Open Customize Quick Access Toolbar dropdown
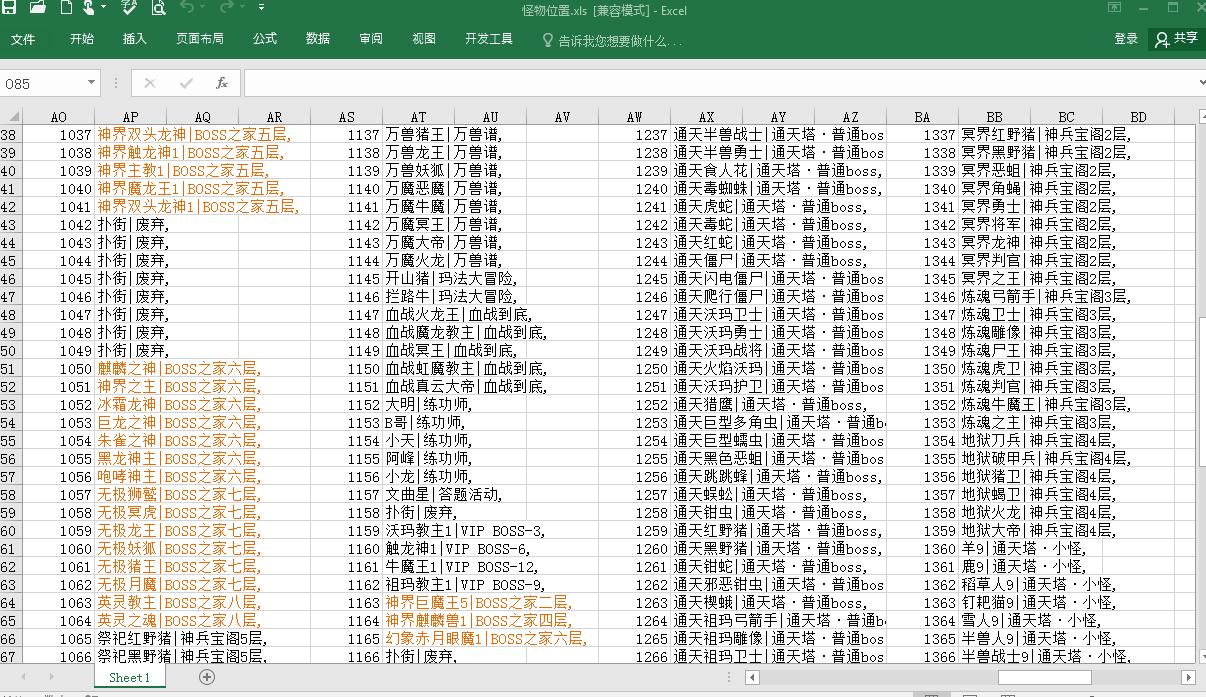Viewport: 1206px width, 697px height. [x=261, y=9]
